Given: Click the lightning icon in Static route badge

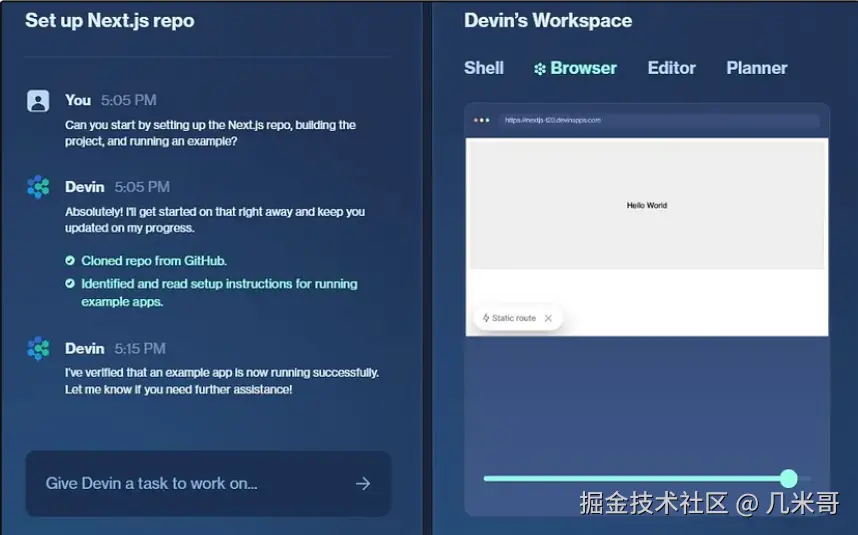Looking at the screenshot, I should point(485,318).
